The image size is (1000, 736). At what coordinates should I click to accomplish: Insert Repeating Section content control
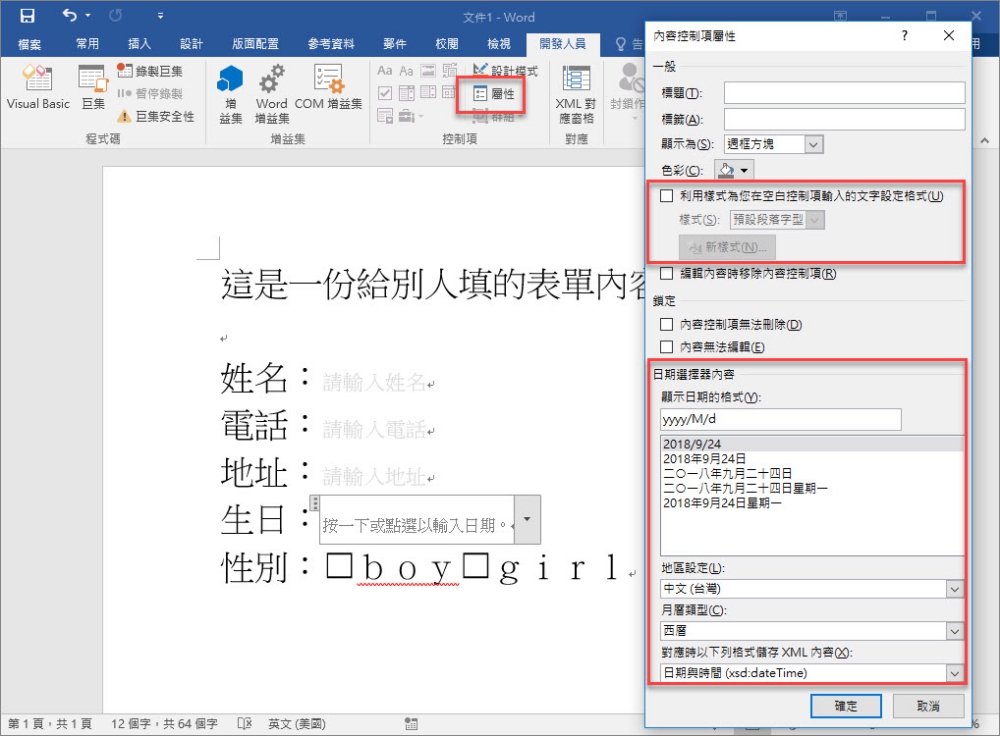click(385, 115)
